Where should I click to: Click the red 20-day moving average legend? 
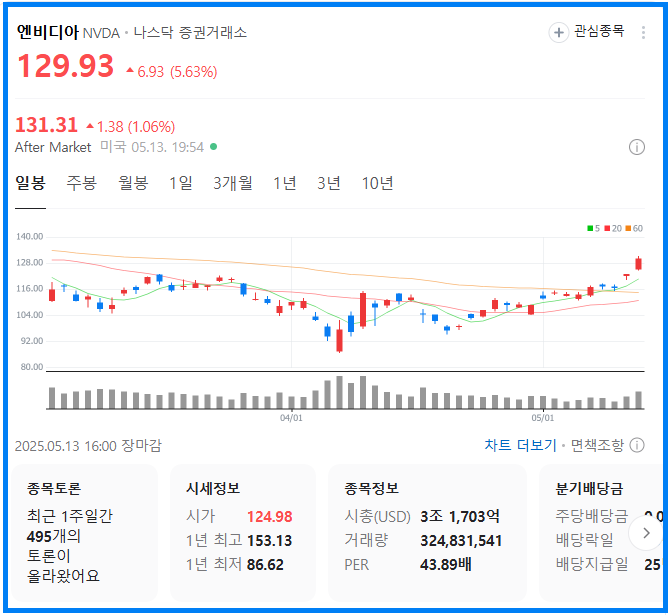pos(613,229)
